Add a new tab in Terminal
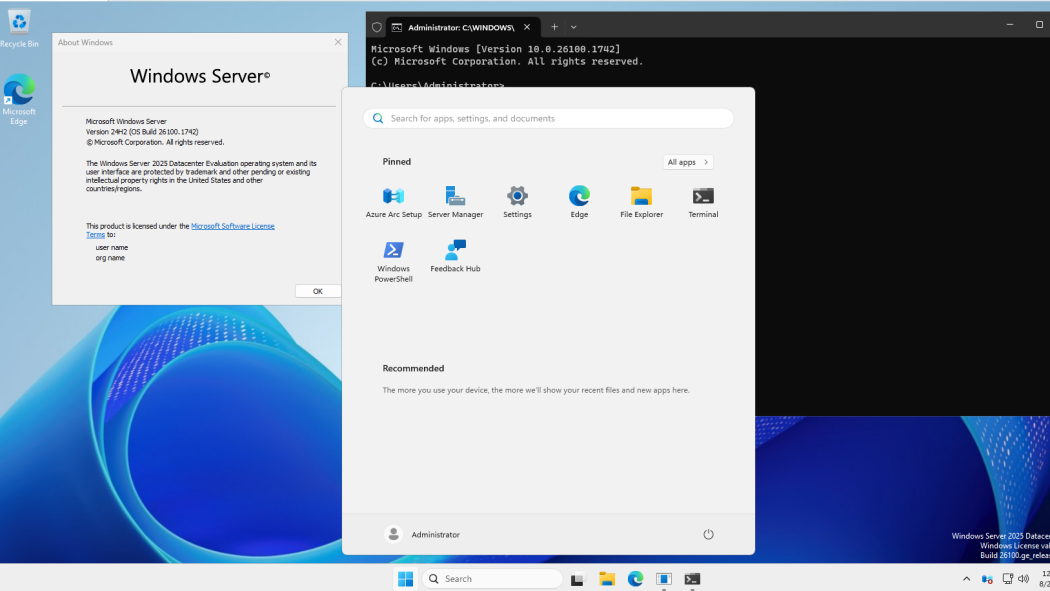1050x591 pixels. [x=554, y=27]
